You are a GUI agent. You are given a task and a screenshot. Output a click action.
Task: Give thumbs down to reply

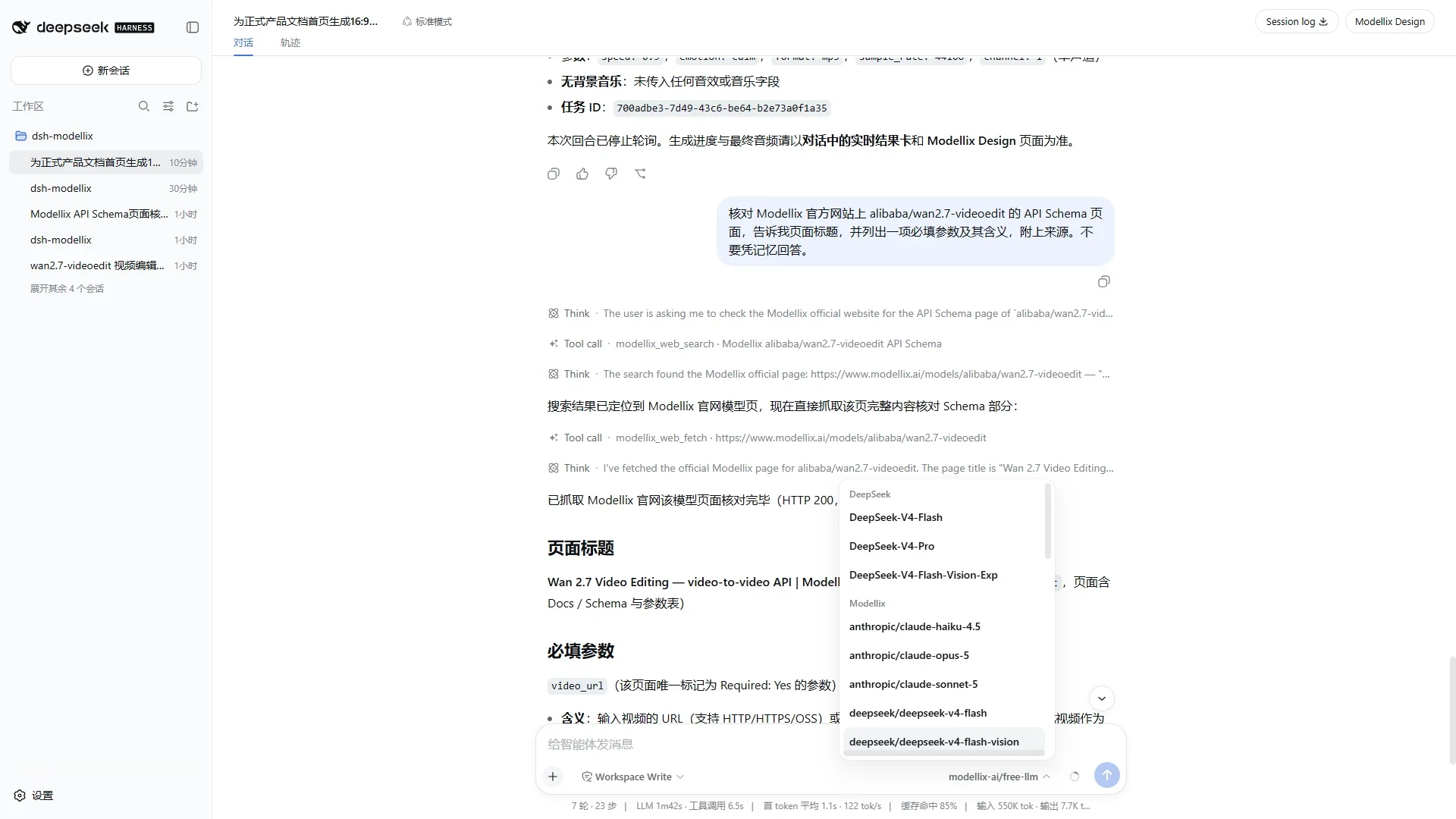(611, 174)
